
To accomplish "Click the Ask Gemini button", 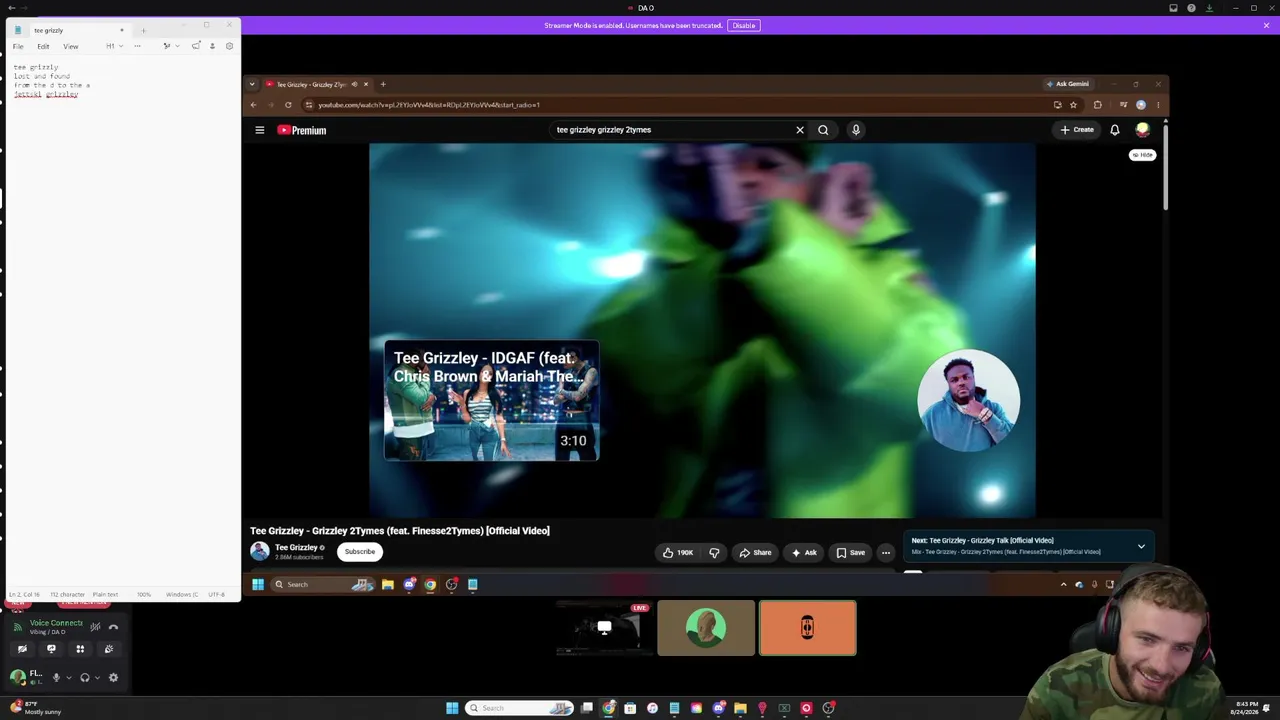I will coord(1068,84).
